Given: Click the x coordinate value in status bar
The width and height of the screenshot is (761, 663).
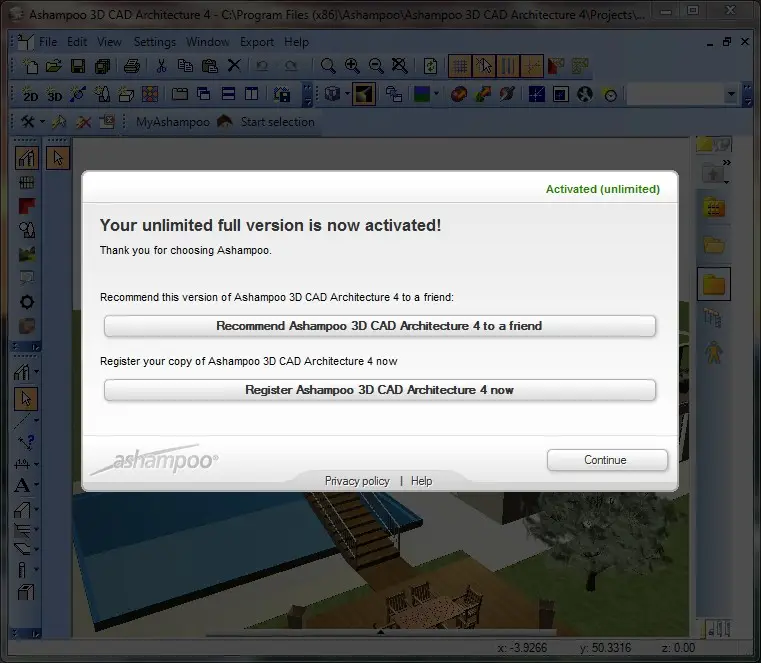Looking at the screenshot, I should pos(522,648).
